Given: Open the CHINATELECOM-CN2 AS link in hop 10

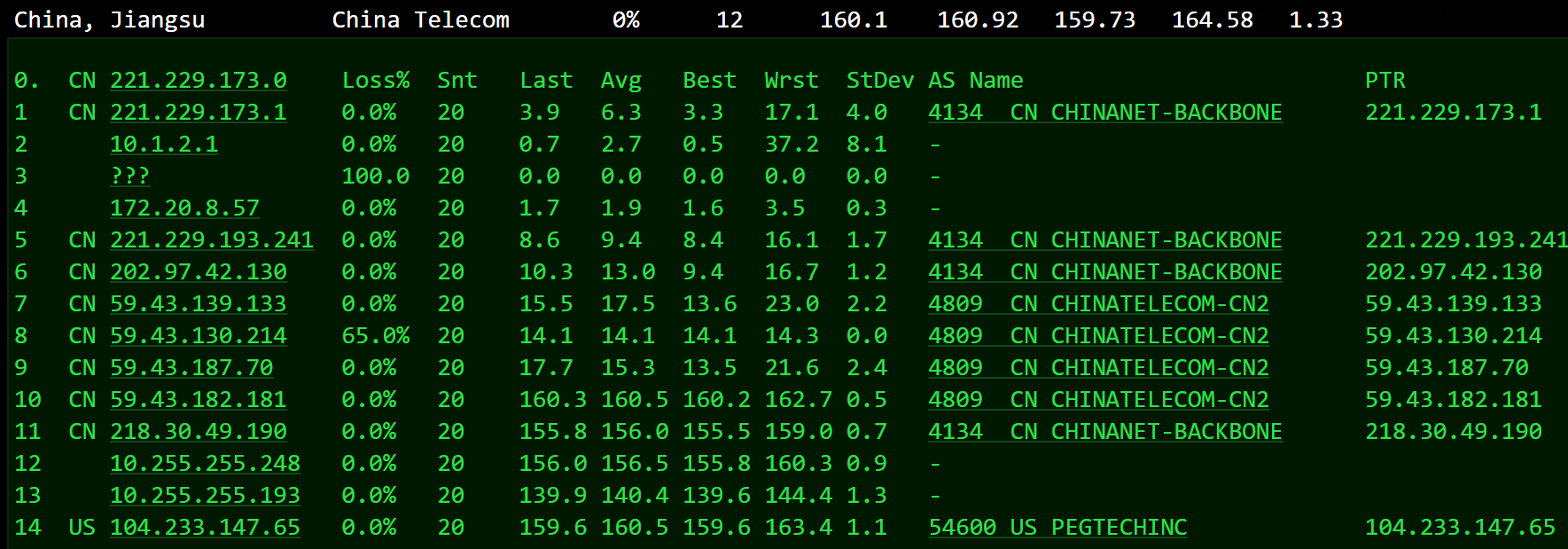Looking at the screenshot, I should pos(1099,400).
